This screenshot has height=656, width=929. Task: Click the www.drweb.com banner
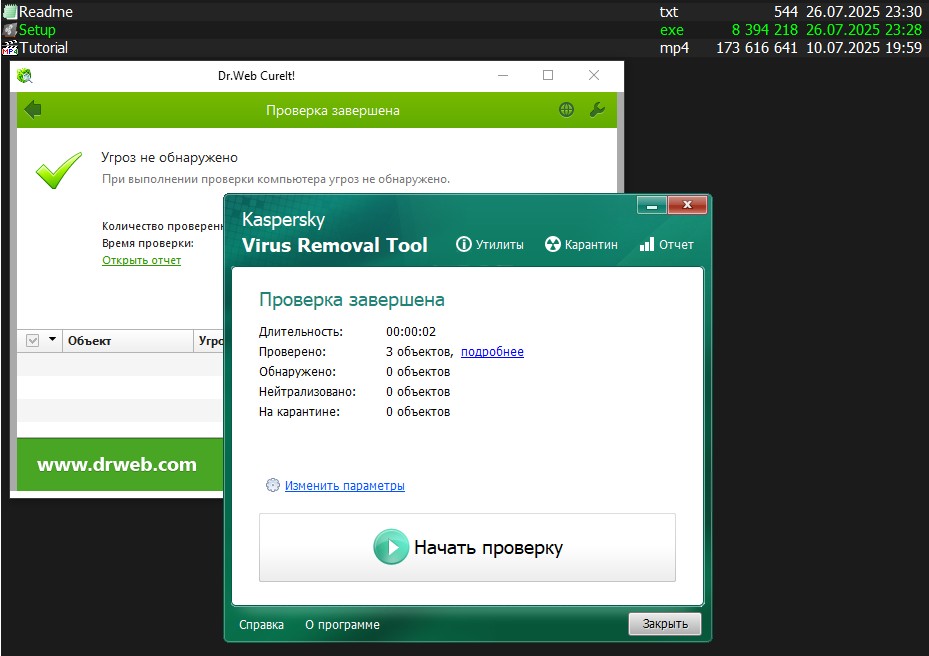pyautogui.click(x=117, y=465)
